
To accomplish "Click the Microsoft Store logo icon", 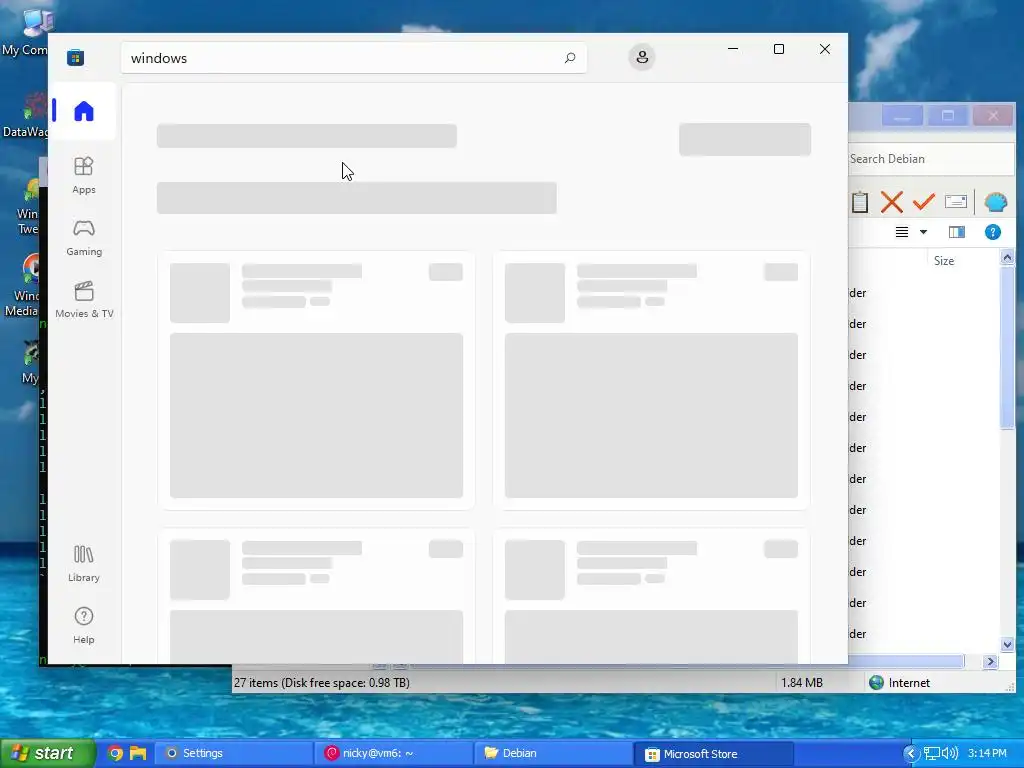I will click(75, 57).
